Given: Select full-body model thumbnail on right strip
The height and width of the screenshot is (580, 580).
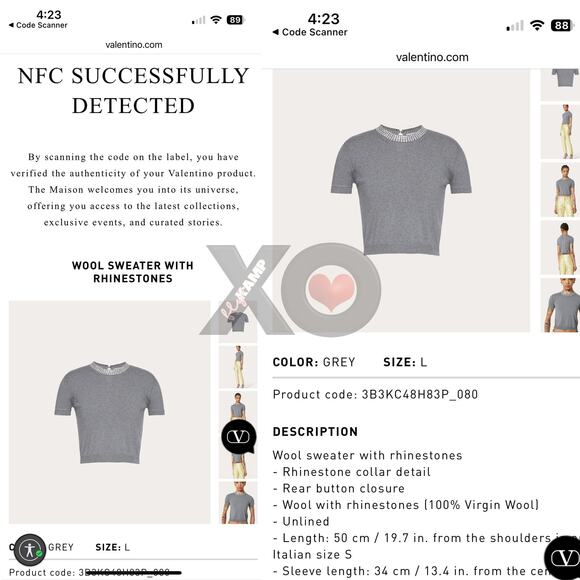Looking at the screenshot, I should (564, 132).
